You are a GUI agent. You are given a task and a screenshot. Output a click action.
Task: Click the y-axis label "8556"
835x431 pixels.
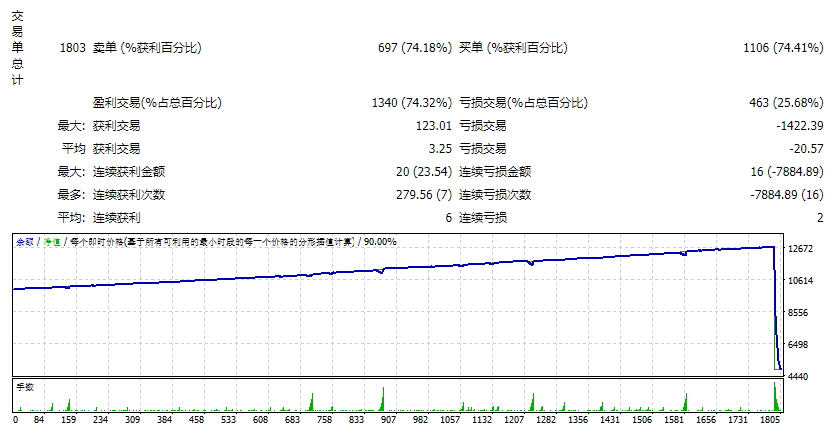click(x=798, y=313)
